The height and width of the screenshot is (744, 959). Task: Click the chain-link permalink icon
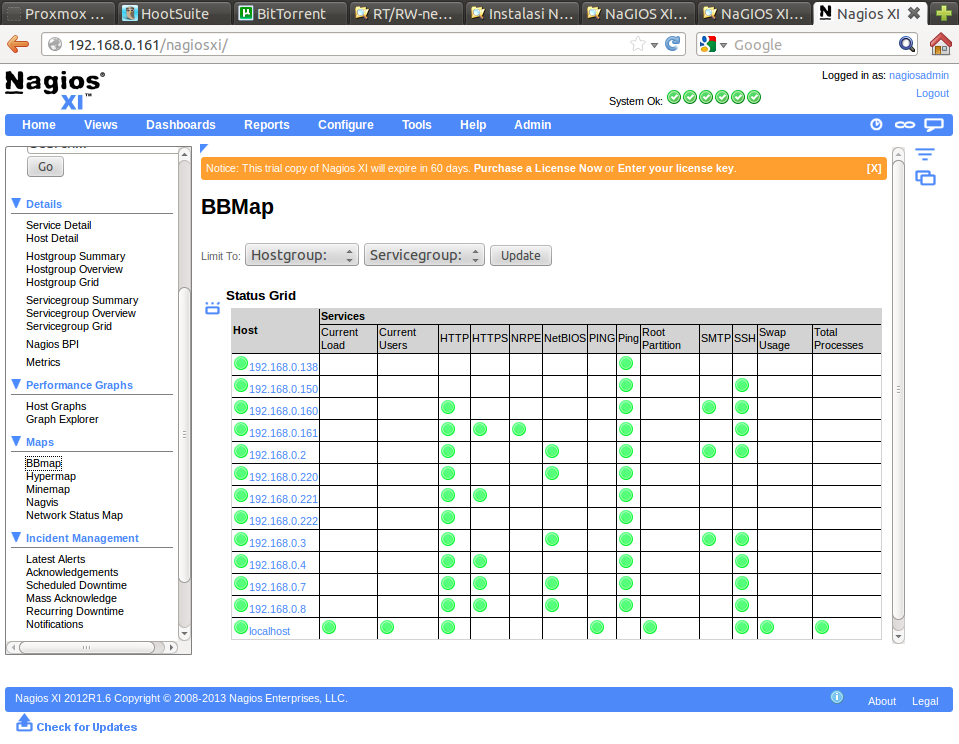[x=904, y=125]
